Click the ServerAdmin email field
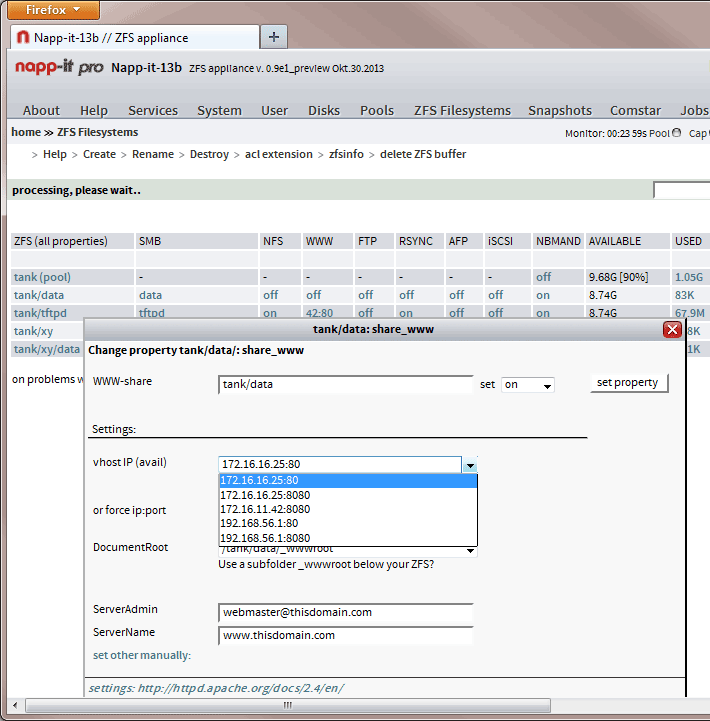The height and width of the screenshot is (721, 710). click(x=346, y=612)
